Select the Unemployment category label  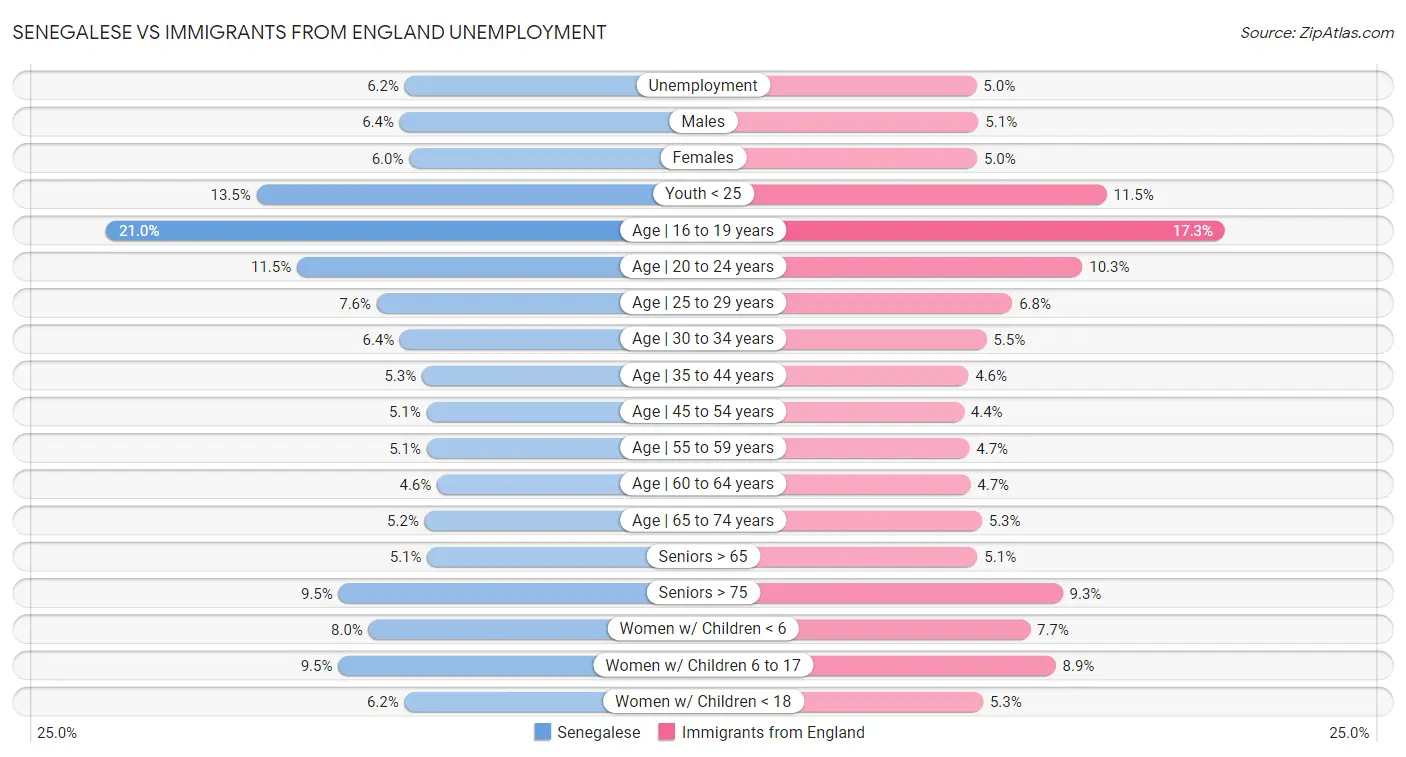tap(703, 86)
